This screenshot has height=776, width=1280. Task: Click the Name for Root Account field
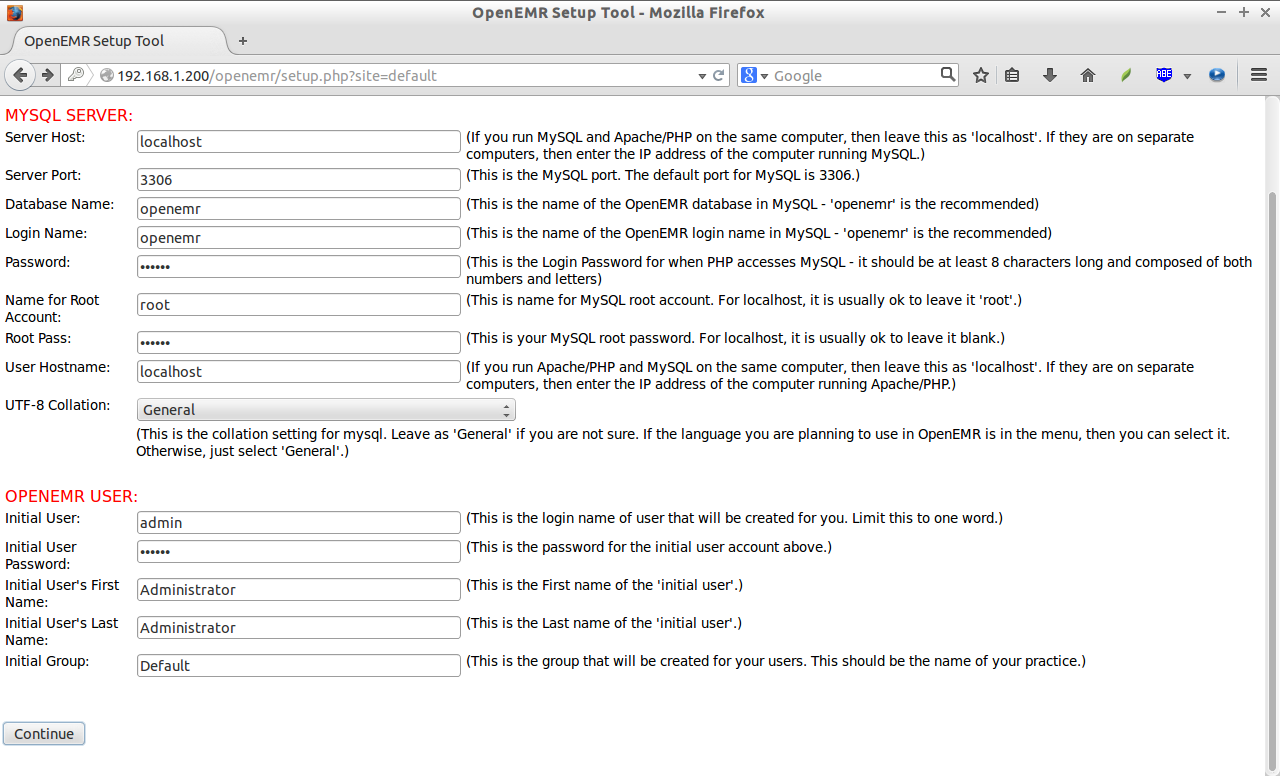pyautogui.click(x=299, y=305)
